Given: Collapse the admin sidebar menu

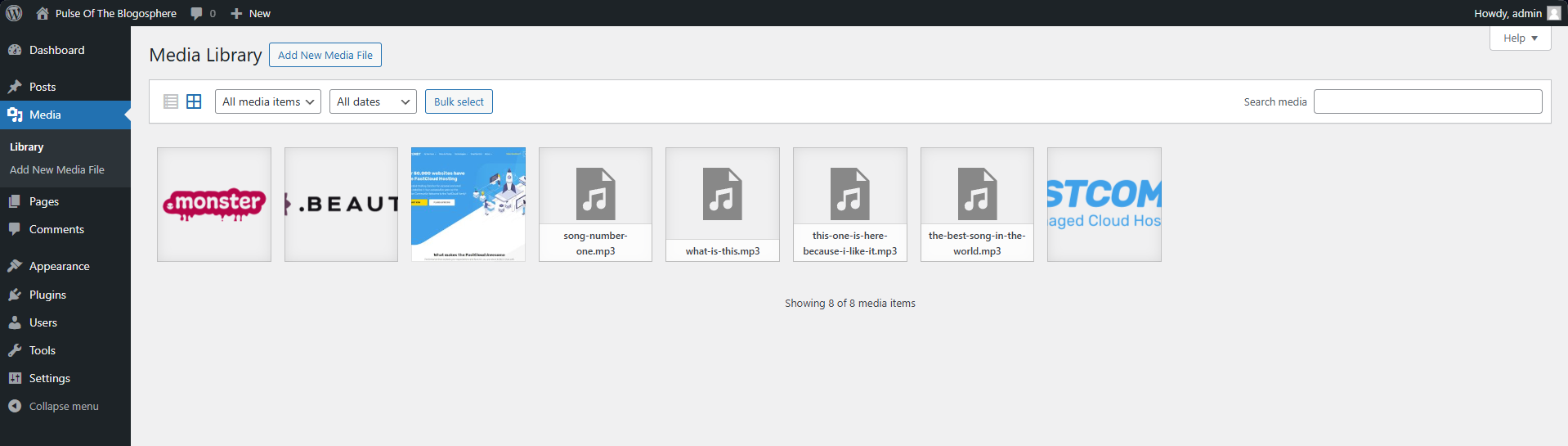Looking at the screenshot, I should [x=54, y=406].
